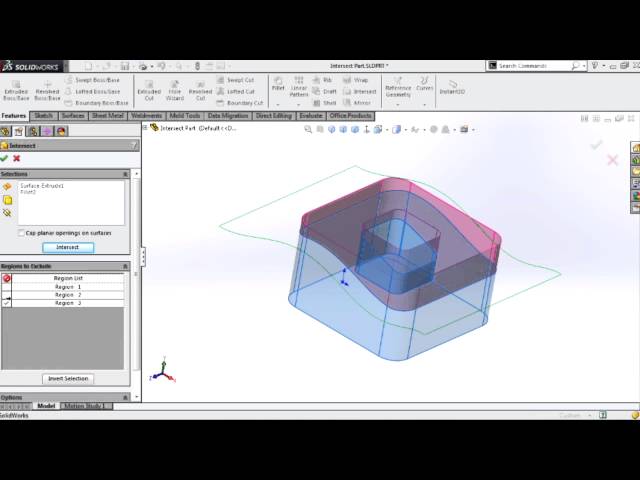The width and height of the screenshot is (640, 480).
Task: Click the Search Commands field
Action: (537, 66)
